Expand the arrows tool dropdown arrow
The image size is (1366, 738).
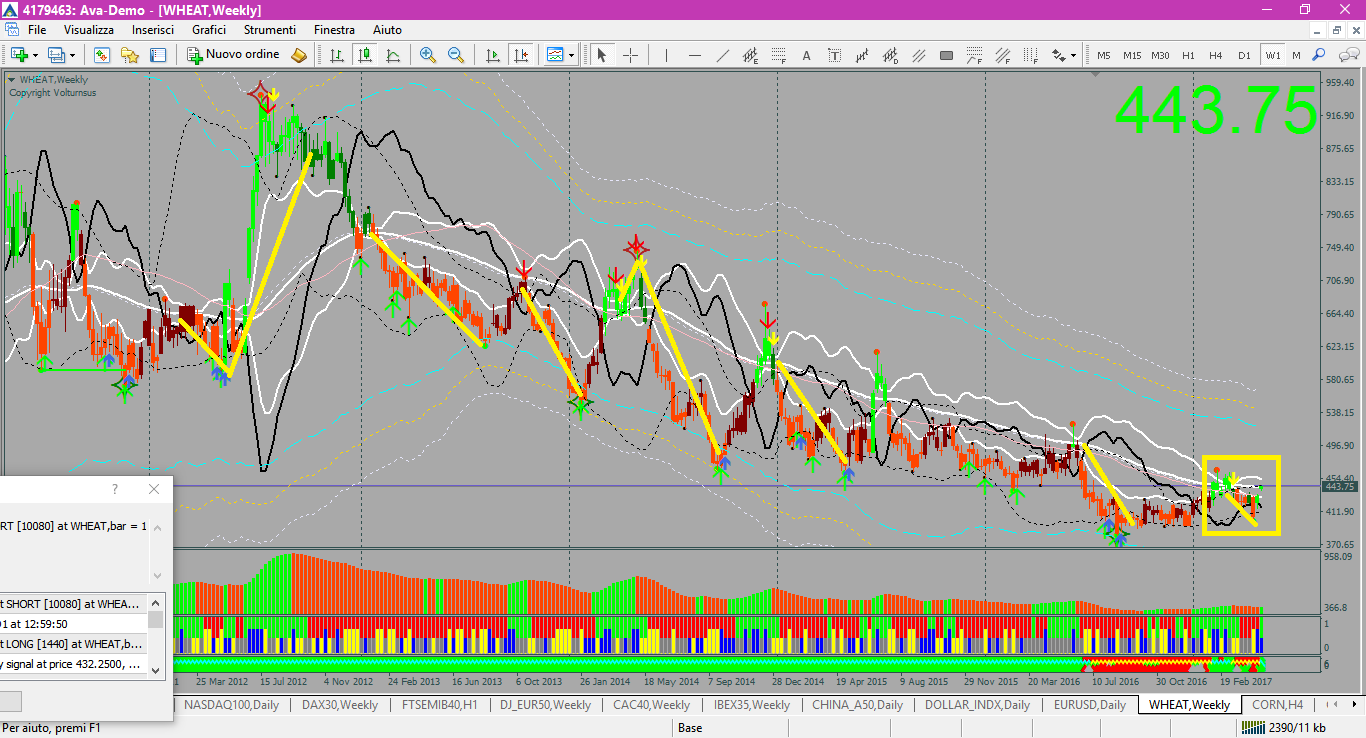(x=1074, y=55)
